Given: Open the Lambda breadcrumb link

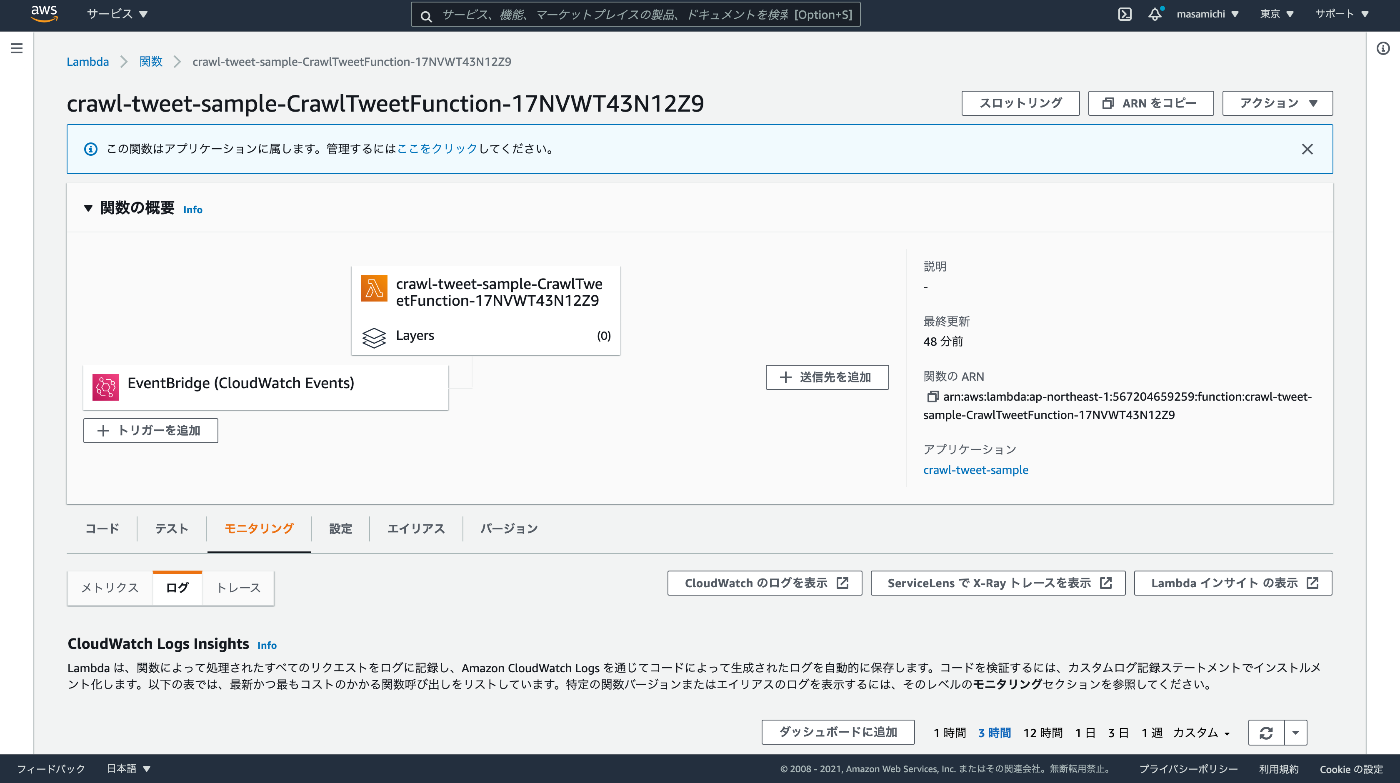Looking at the screenshot, I should tap(88, 62).
